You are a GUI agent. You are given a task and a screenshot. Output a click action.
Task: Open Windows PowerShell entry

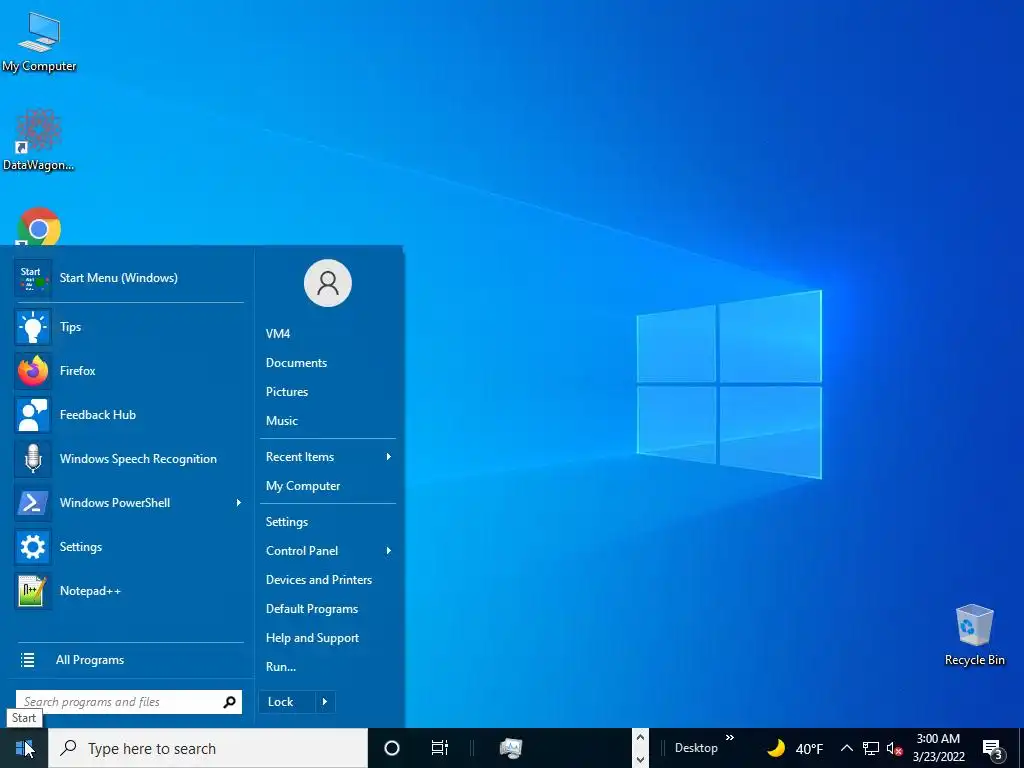129,503
